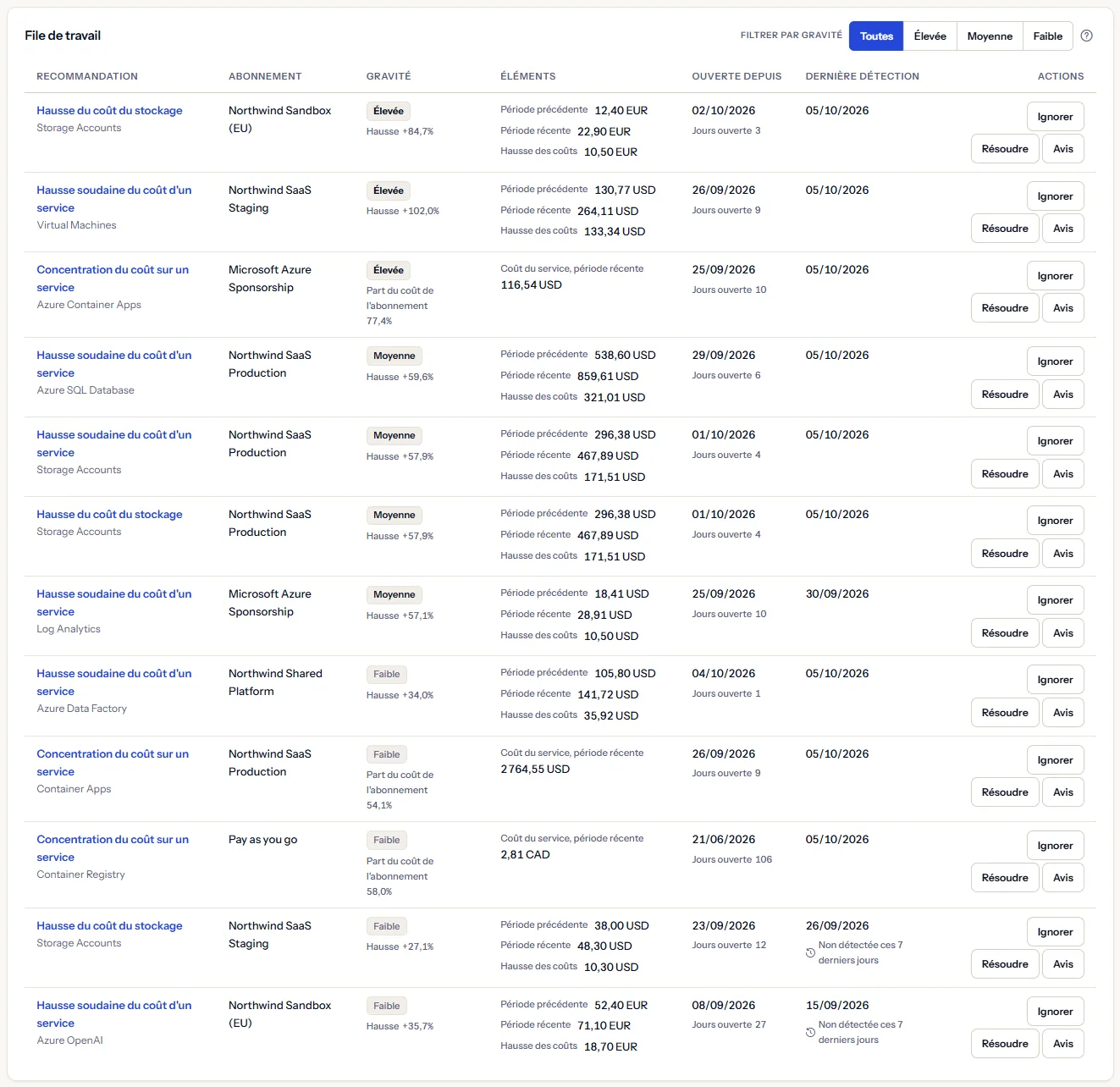
Task: Resolve the Azure SQL Database recommendation
Action: [1005, 395]
